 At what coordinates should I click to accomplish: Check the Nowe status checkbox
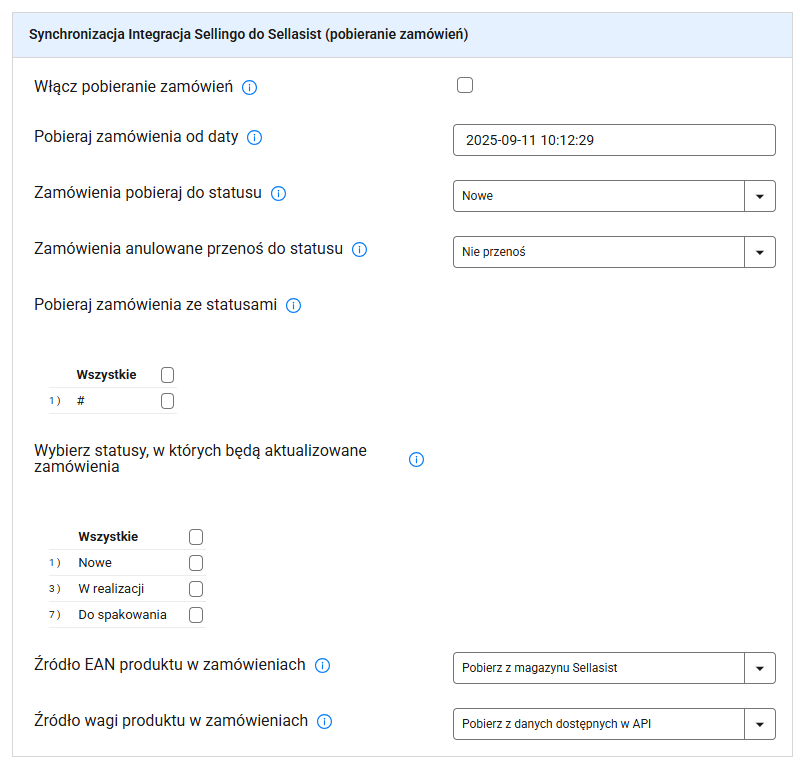196,563
